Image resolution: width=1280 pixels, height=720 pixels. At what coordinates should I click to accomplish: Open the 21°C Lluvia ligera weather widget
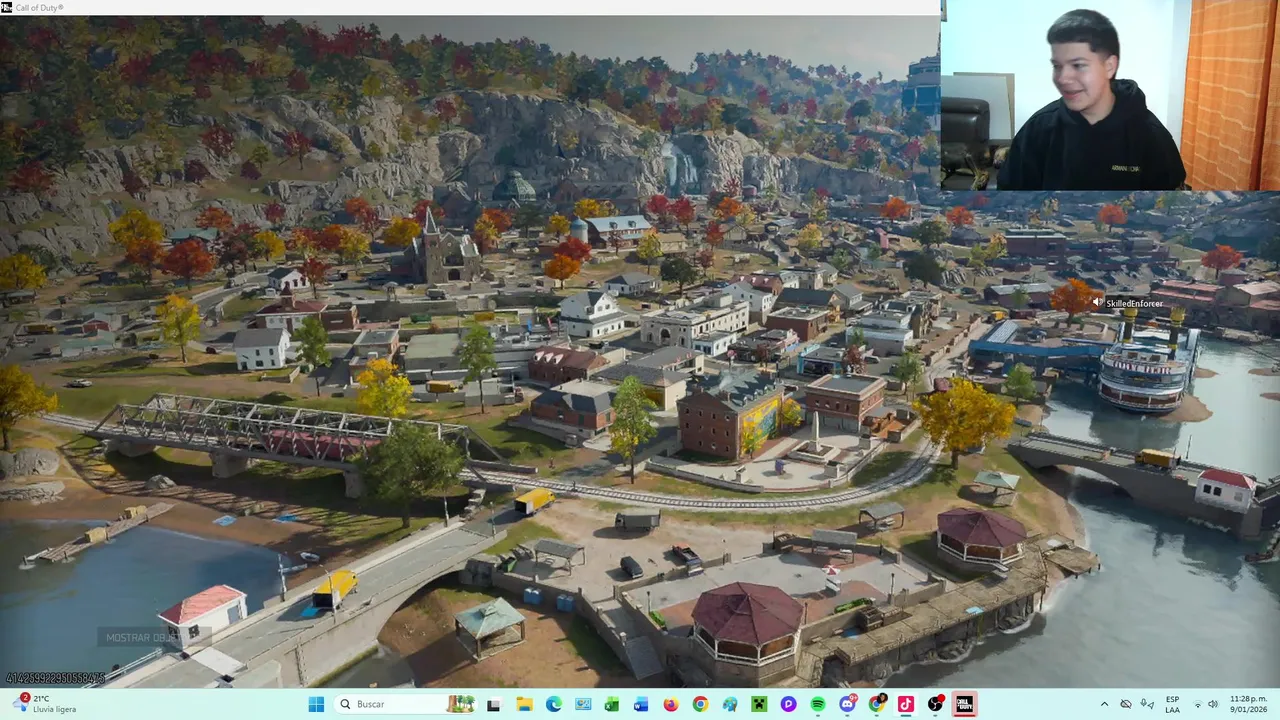45,704
